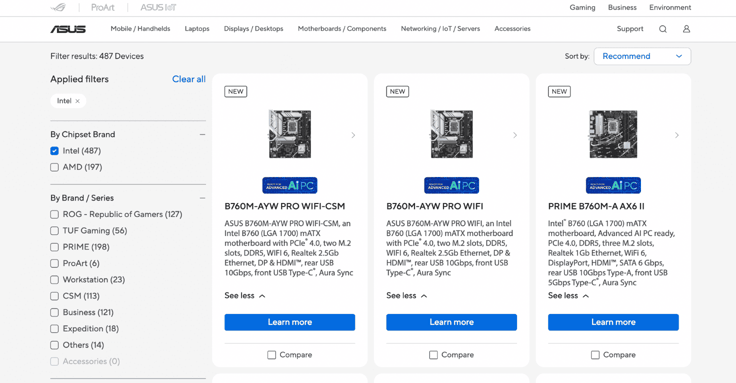Click B760M-AYW PRO WIFI motherboard image
736x383 pixels.
coord(452,134)
